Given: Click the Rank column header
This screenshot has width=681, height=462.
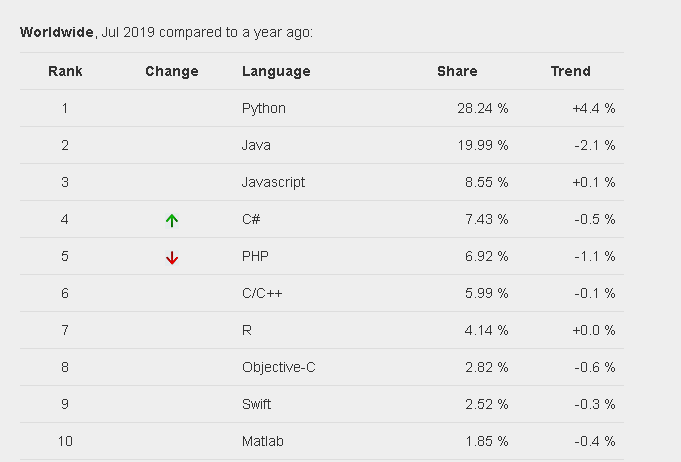Looking at the screenshot, I should pos(65,71).
